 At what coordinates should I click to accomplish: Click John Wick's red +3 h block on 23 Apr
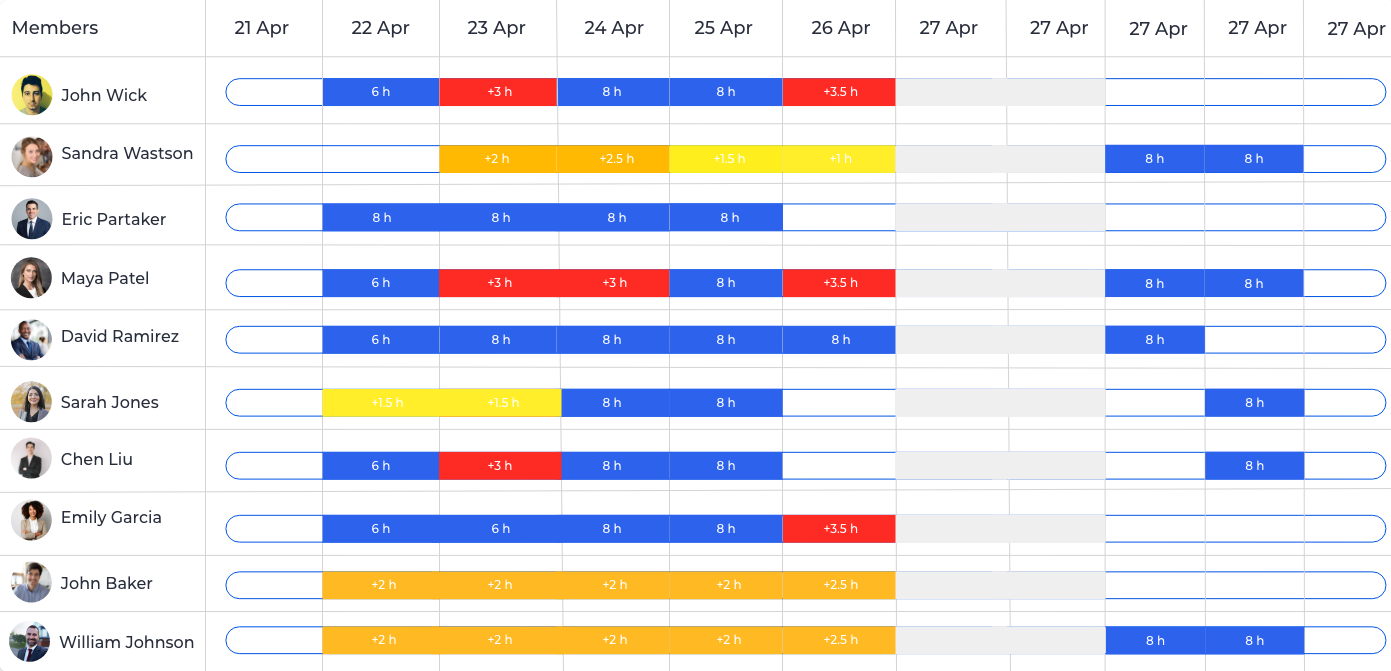pos(499,92)
